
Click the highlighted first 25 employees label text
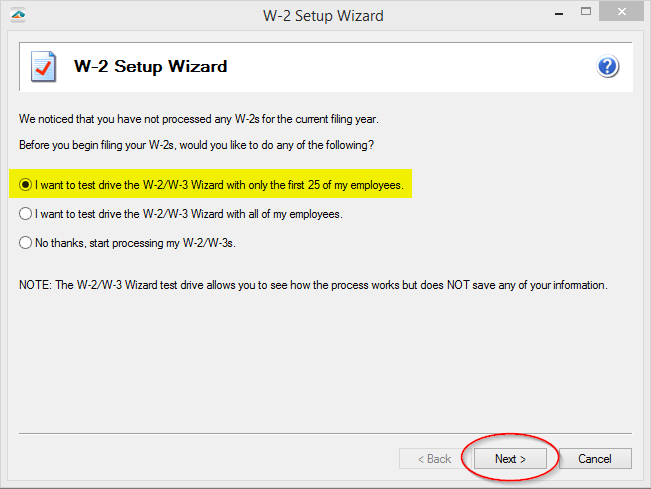click(219, 185)
